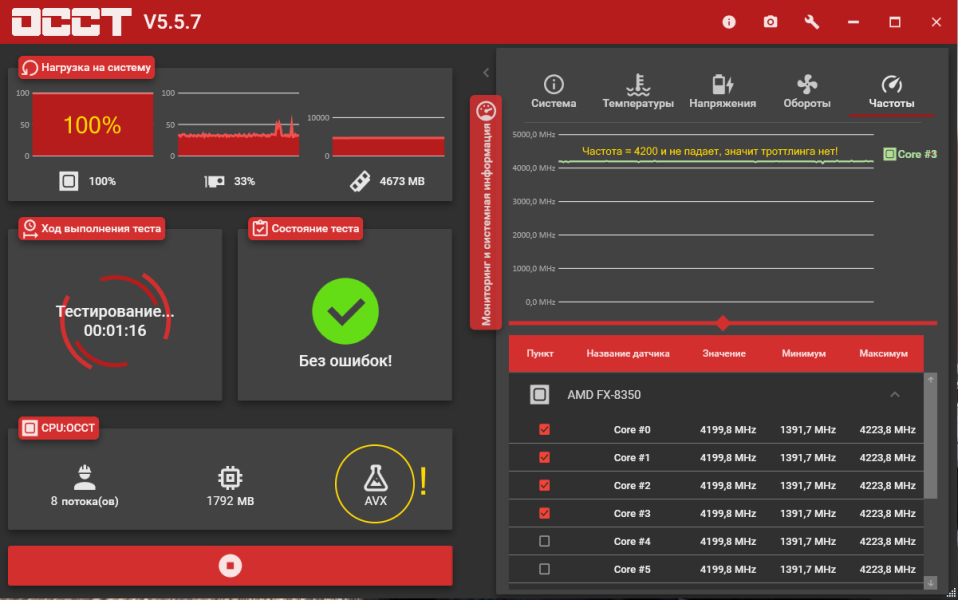The image size is (958, 600).
Task: Click the CPU usage icon beside 100%
Action: coord(68,181)
